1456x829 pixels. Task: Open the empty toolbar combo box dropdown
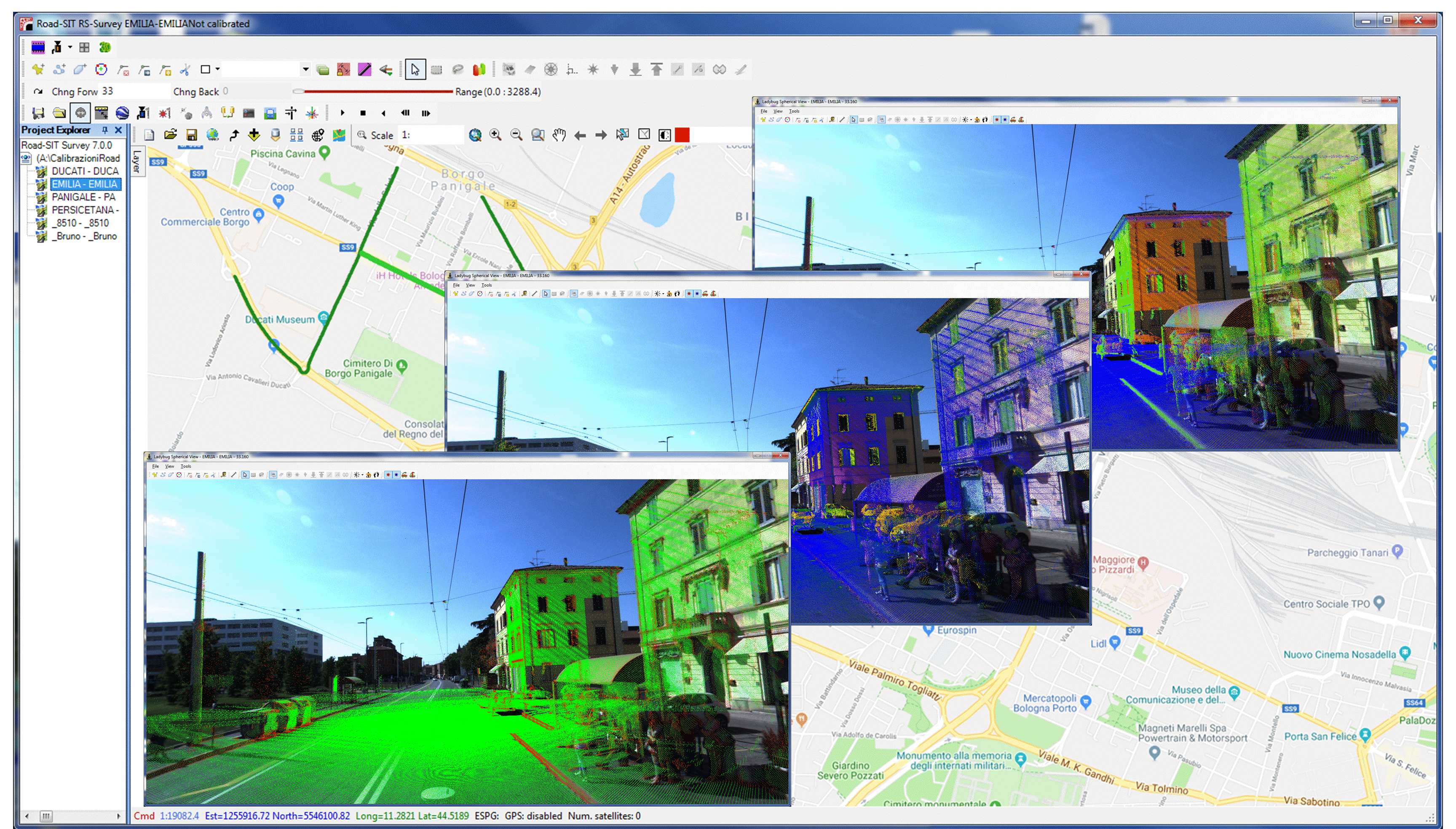305,70
